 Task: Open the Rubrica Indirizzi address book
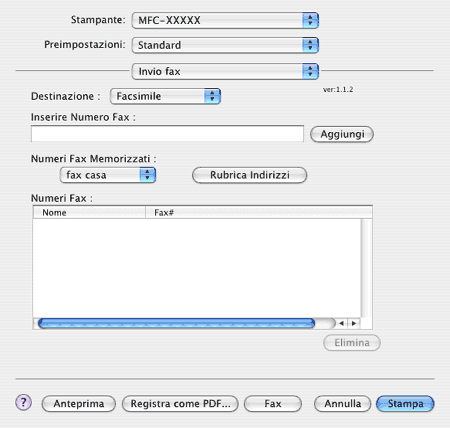click(249, 175)
